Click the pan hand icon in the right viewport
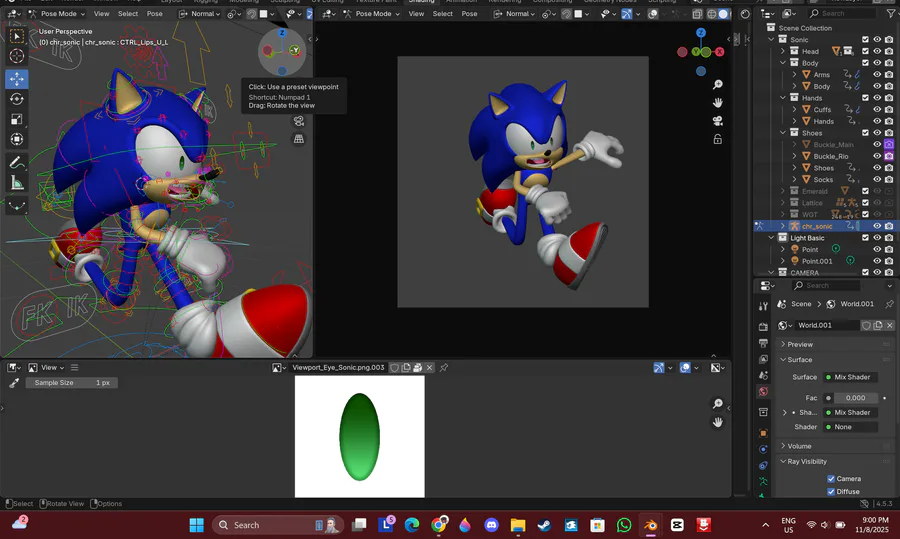900x539 pixels. click(717, 103)
